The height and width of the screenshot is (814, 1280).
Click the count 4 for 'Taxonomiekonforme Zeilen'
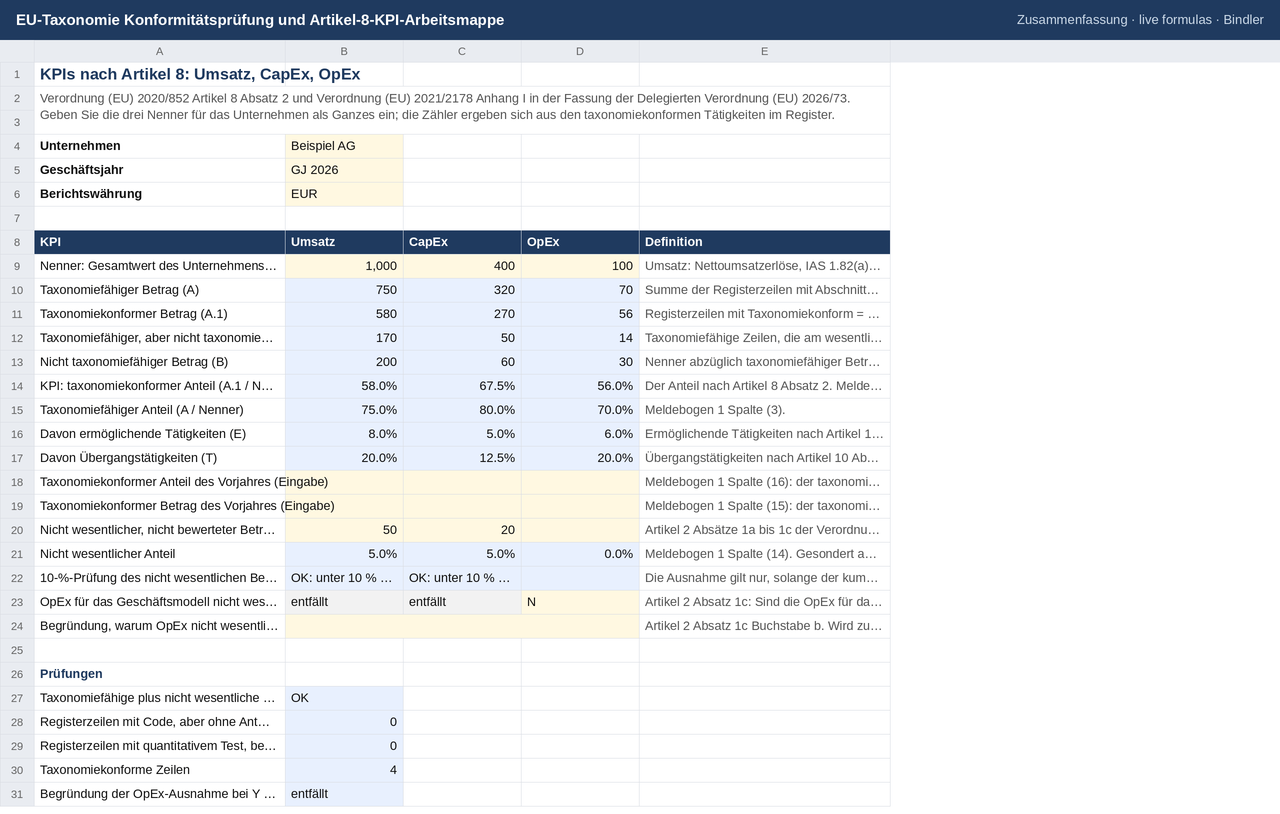pyautogui.click(x=344, y=770)
